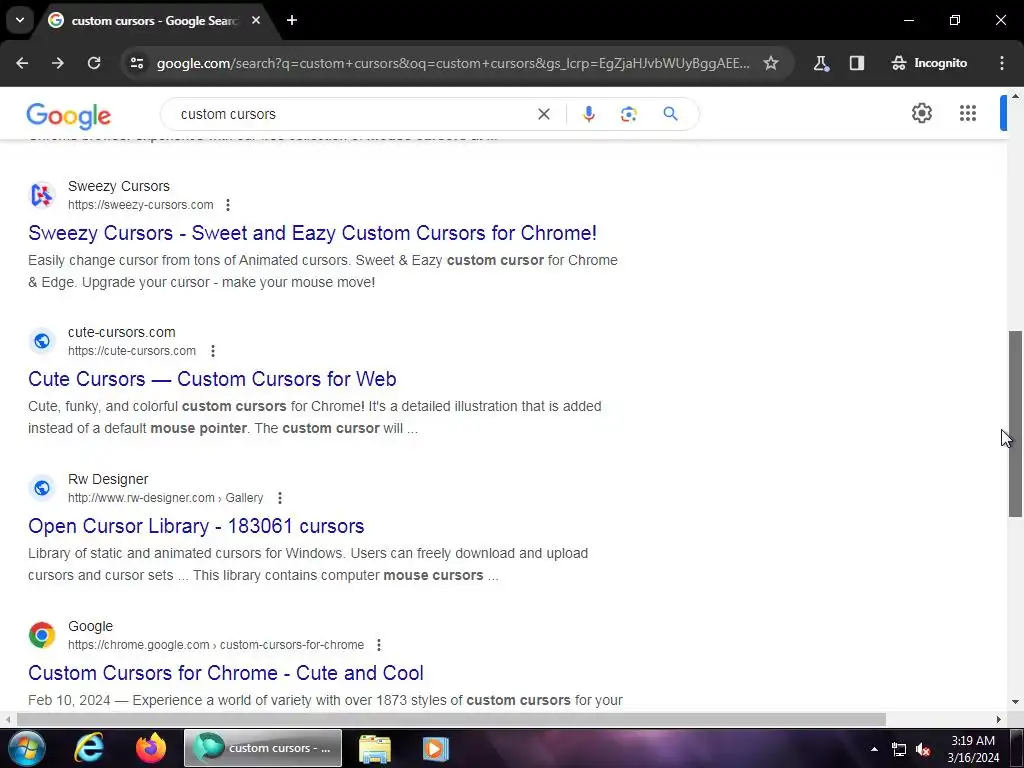Viewport: 1024px width, 768px height.
Task: Open the clock showing 3:19 AM
Action: tap(973, 749)
